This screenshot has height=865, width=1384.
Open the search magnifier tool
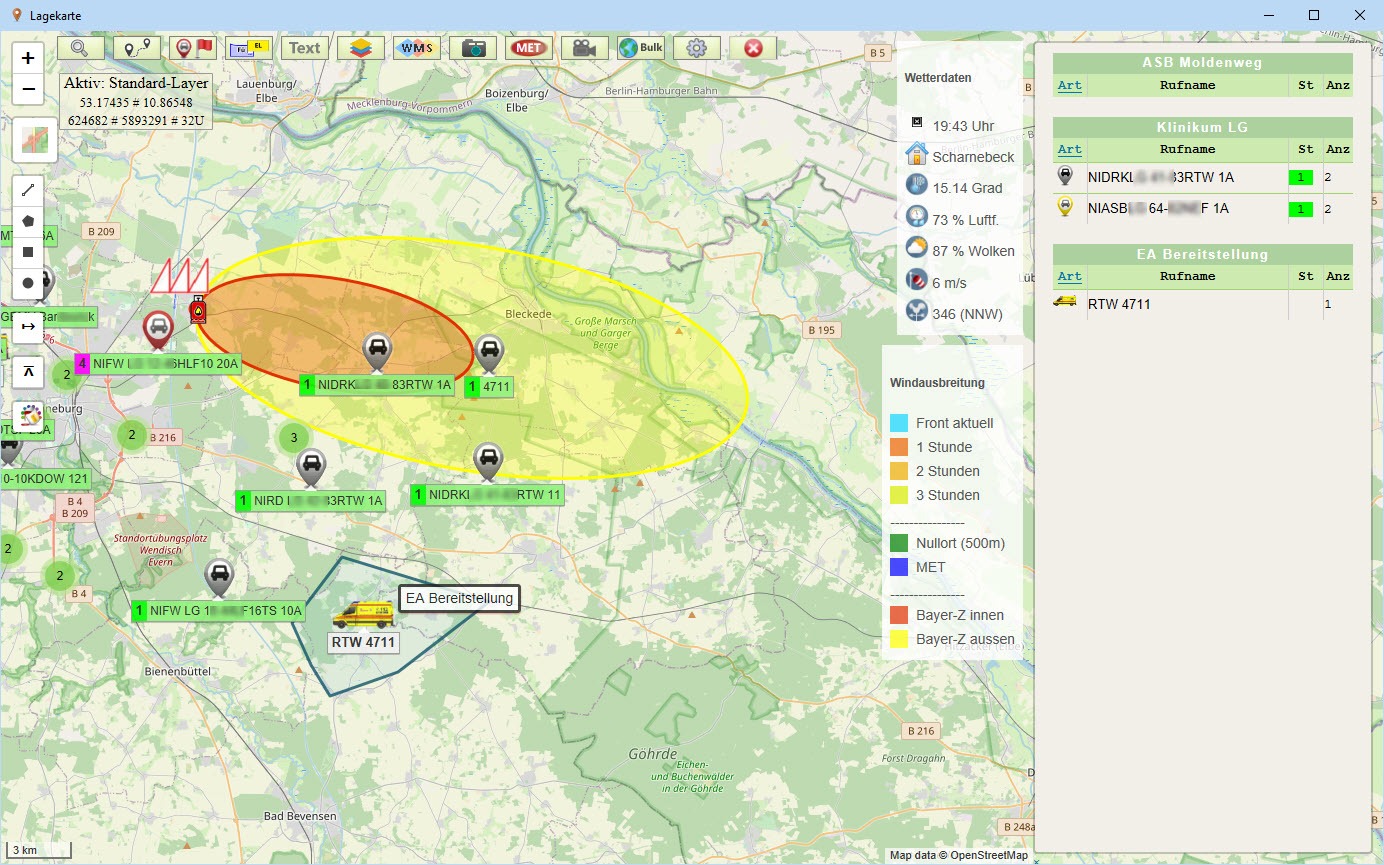pos(80,48)
